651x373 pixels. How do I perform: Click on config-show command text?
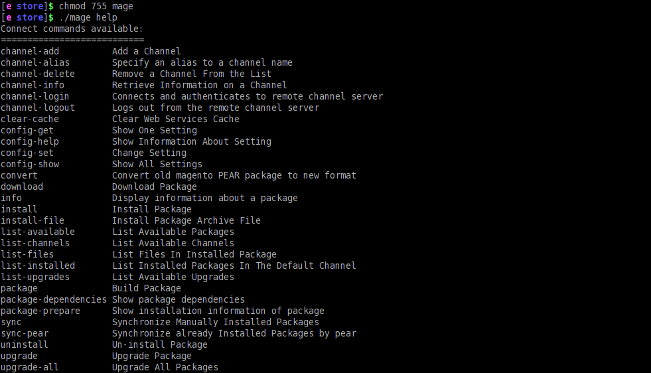tap(30, 164)
